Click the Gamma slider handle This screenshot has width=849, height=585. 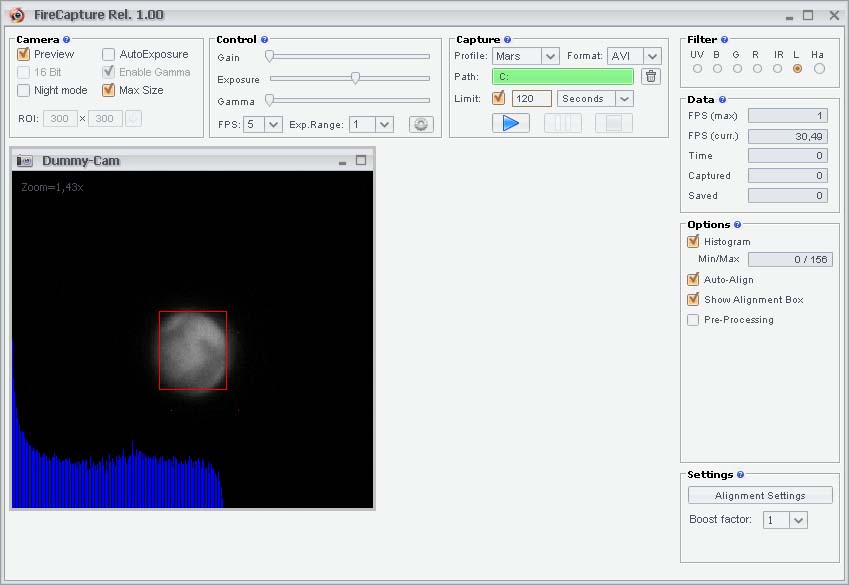pyautogui.click(x=269, y=100)
